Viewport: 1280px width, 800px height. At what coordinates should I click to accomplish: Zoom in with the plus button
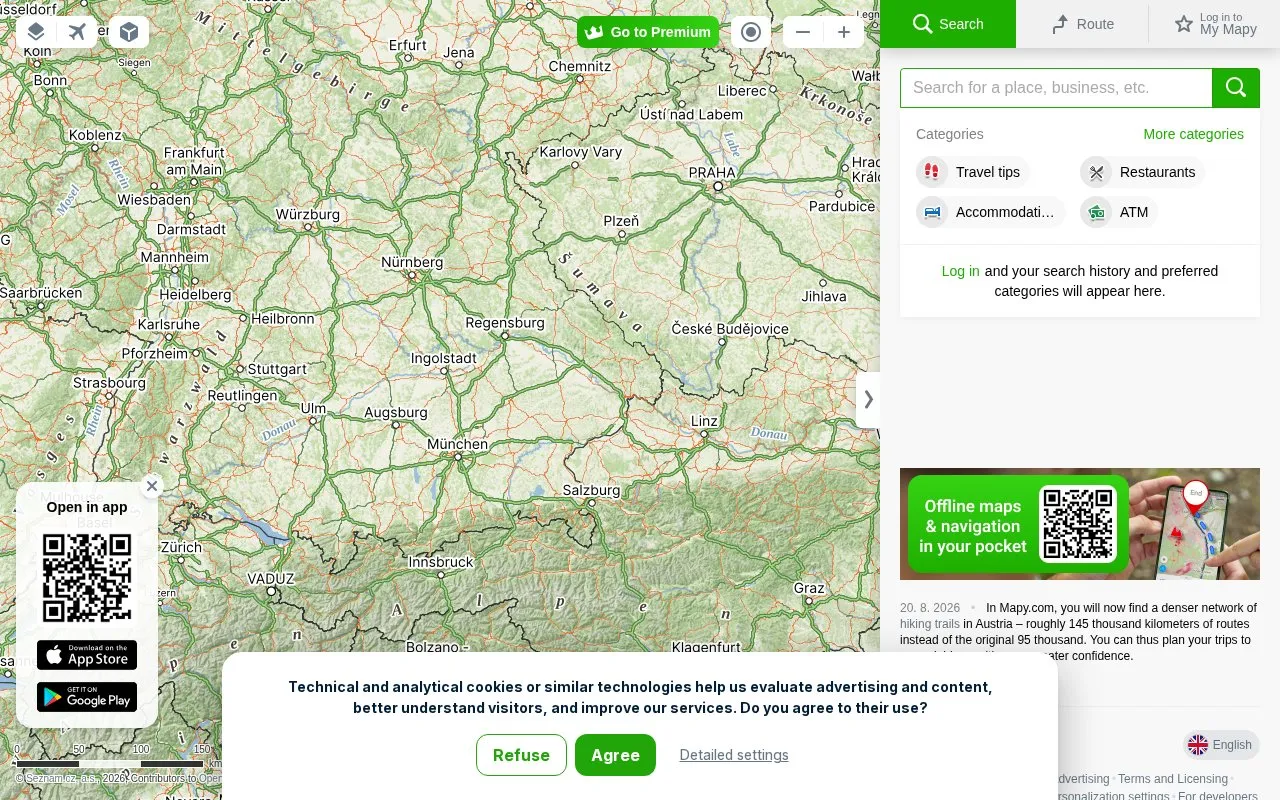844,32
